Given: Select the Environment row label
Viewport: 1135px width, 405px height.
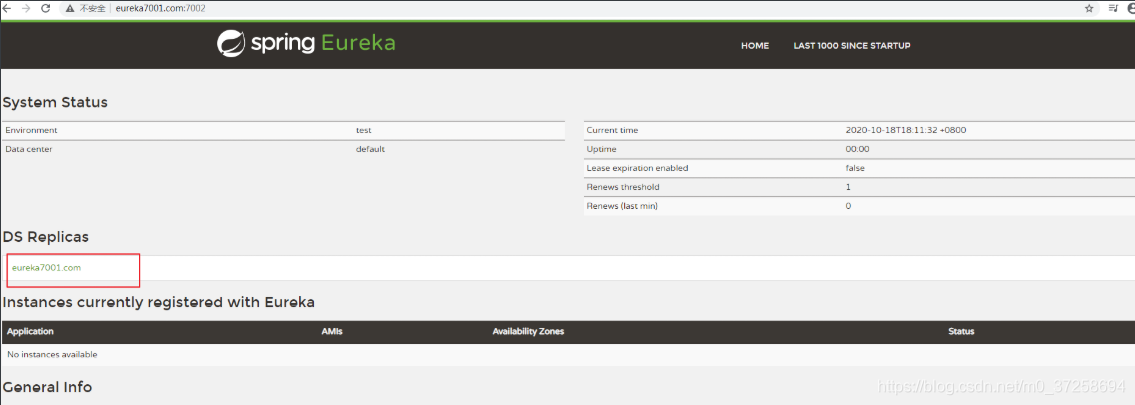Looking at the screenshot, I should coord(31,130).
